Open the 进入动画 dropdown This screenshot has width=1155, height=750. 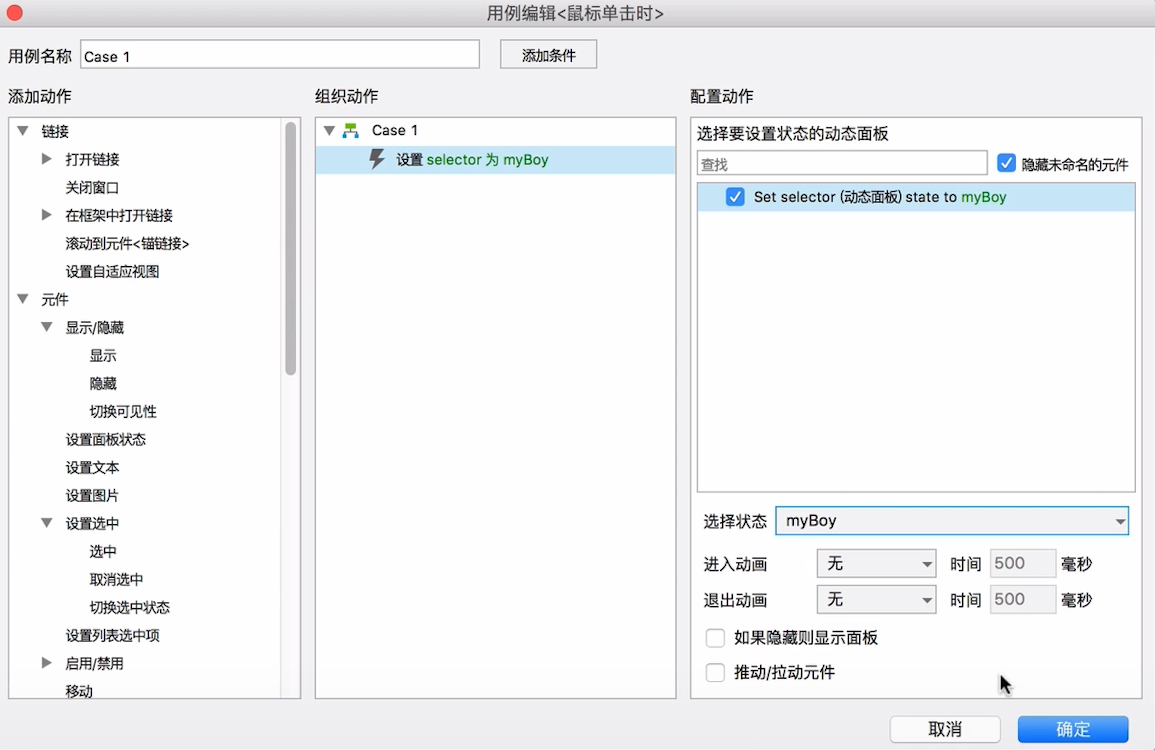(x=877, y=564)
